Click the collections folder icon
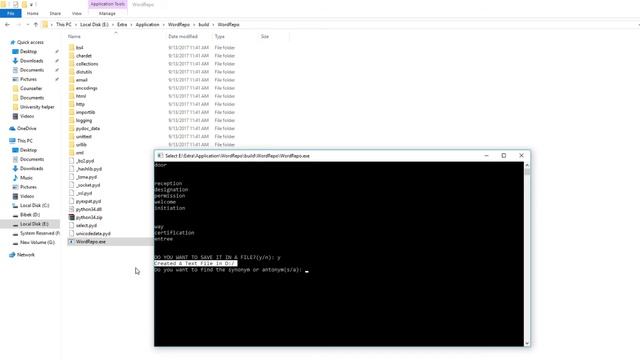Image resolution: width=640 pixels, height=360 pixels. [x=71, y=64]
